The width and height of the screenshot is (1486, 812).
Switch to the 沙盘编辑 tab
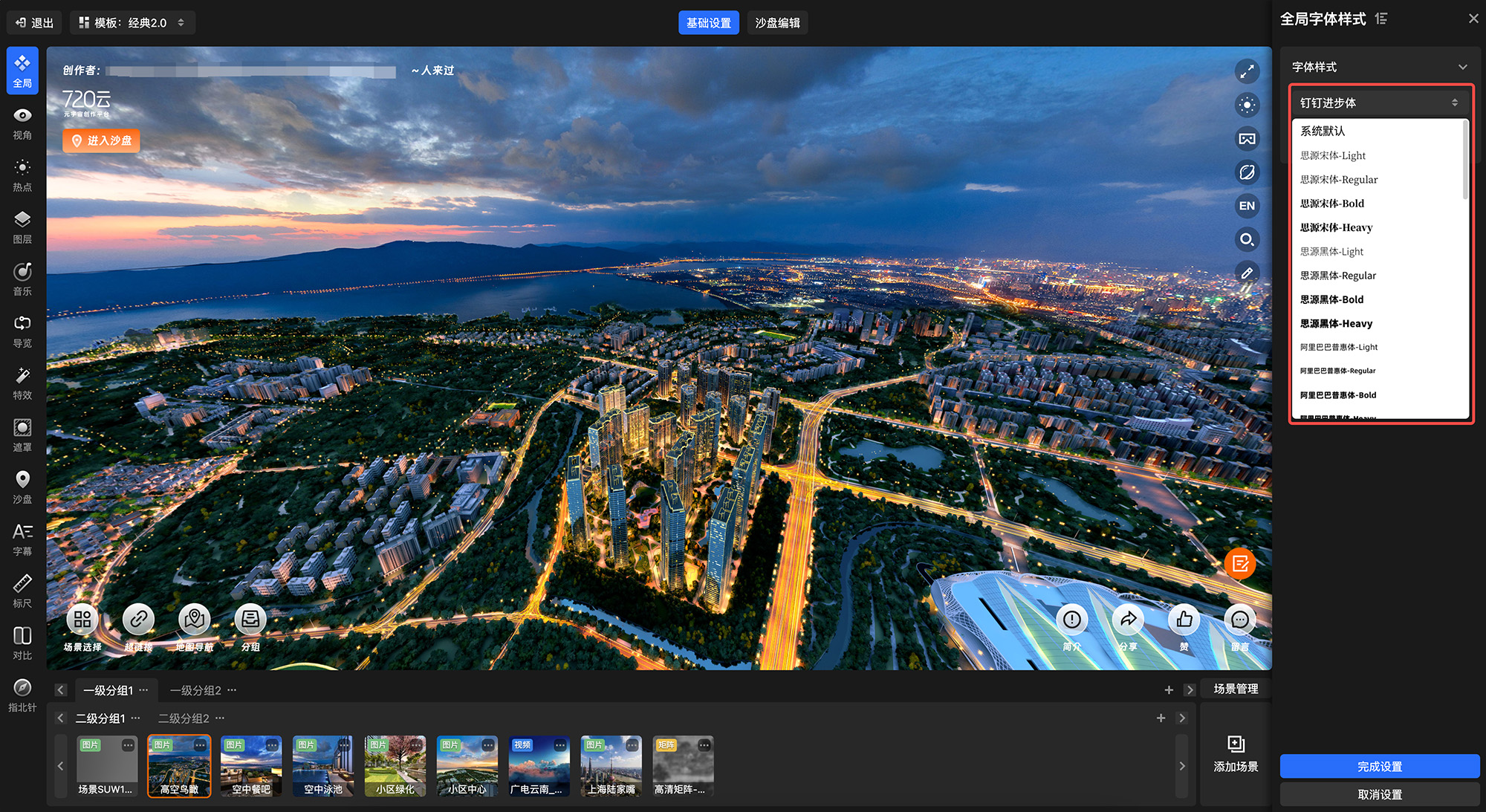pyautogui.click(x=777, y=23)
